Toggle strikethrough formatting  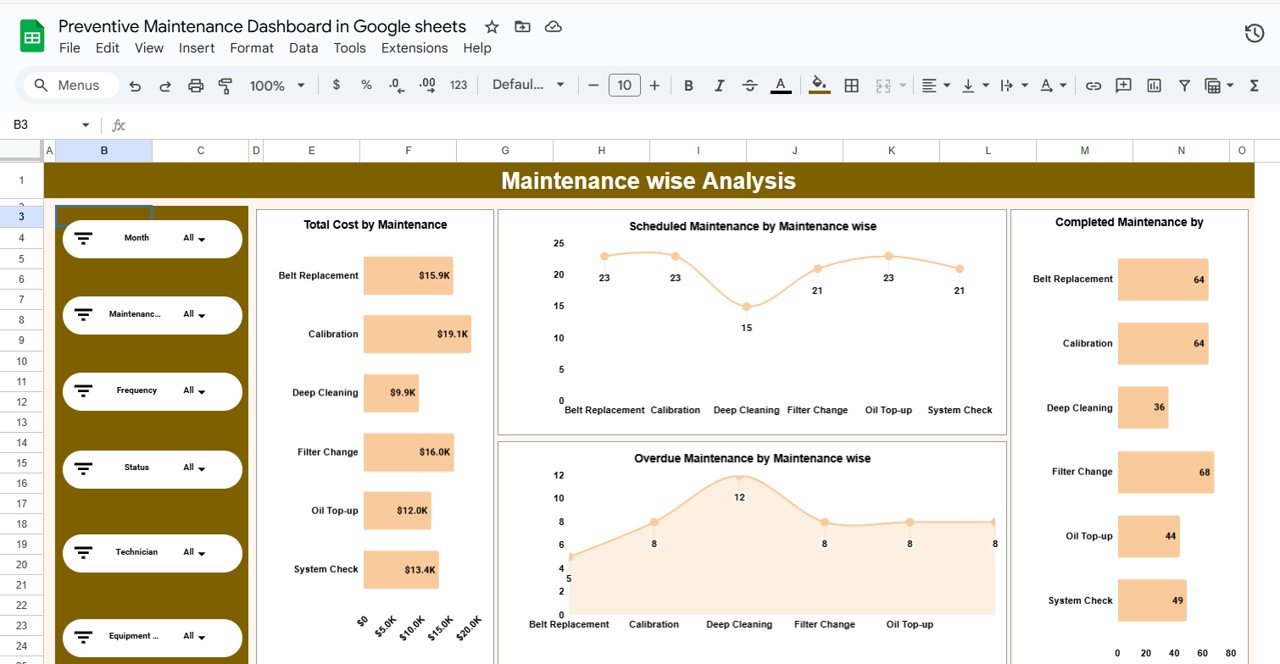pyautogui.click(x=750, y=85)
